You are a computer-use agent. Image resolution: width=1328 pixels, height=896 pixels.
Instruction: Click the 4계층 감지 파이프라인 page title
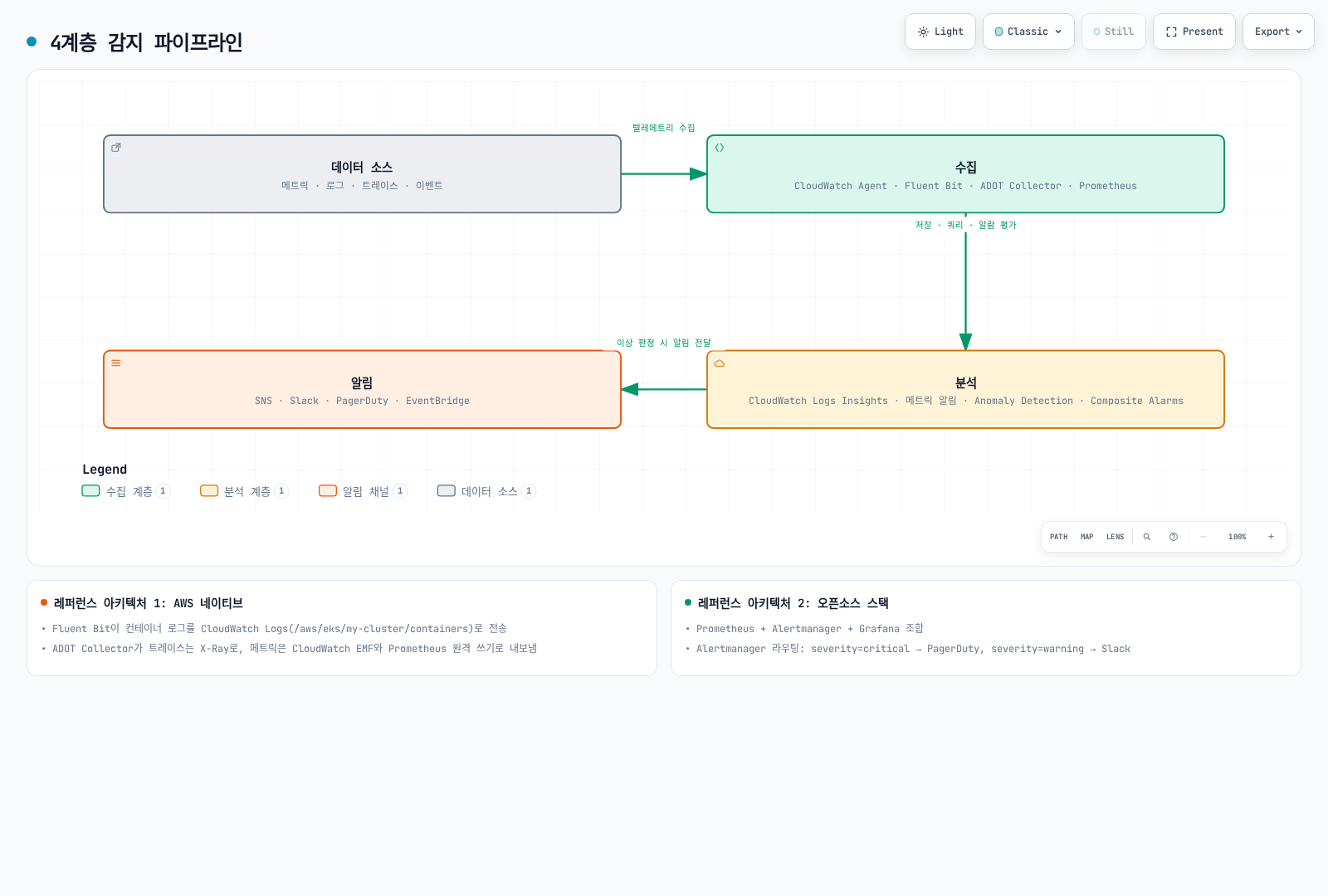(x=146, y=42)
